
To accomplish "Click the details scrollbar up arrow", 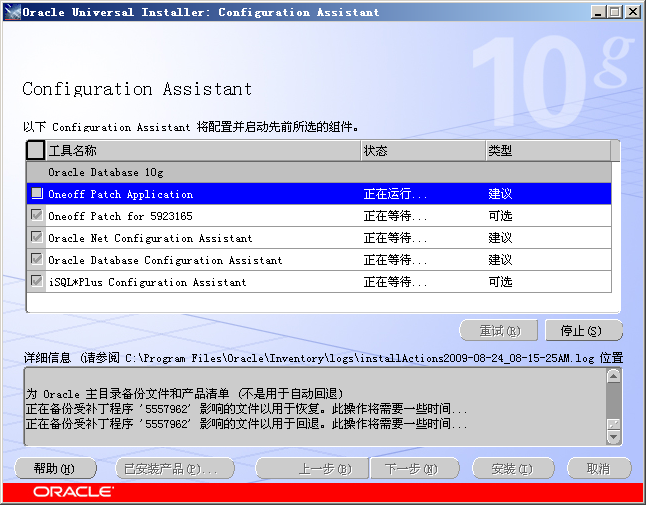I will click(x=613, y=376).
